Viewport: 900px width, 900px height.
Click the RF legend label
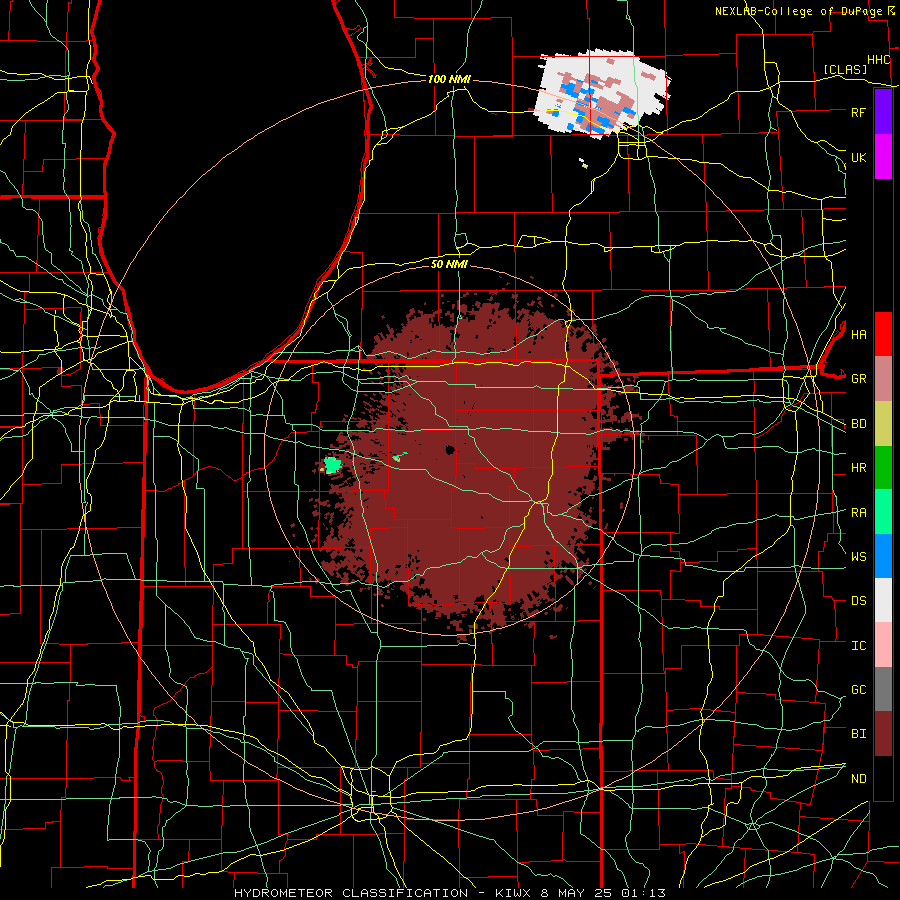[858, 112]
